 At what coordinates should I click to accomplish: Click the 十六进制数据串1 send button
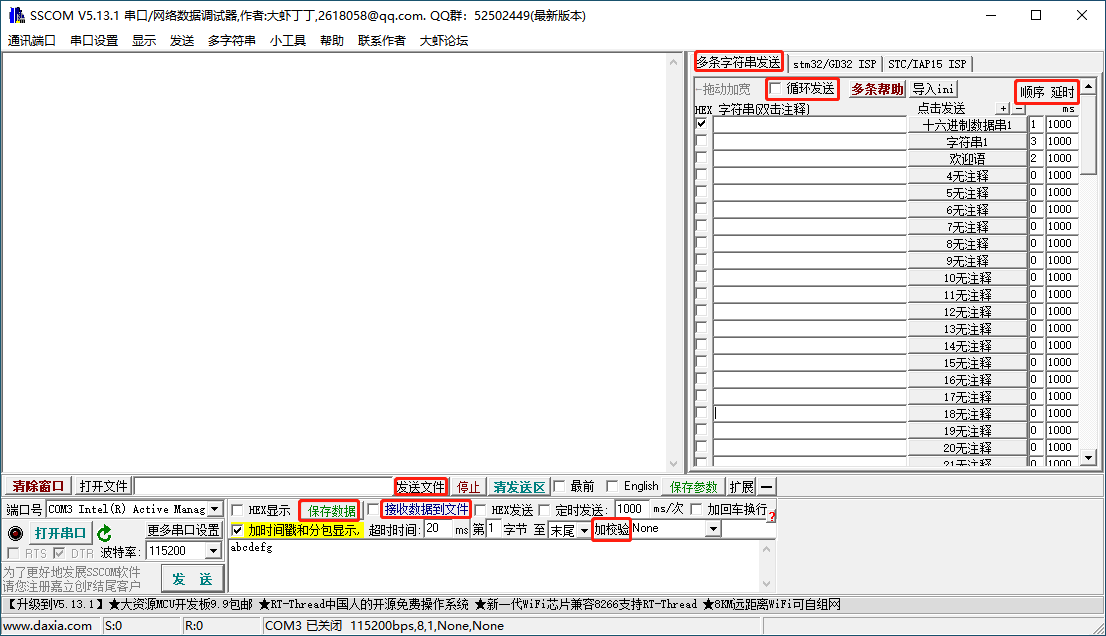pyautogui.click(x=967, y=125)
